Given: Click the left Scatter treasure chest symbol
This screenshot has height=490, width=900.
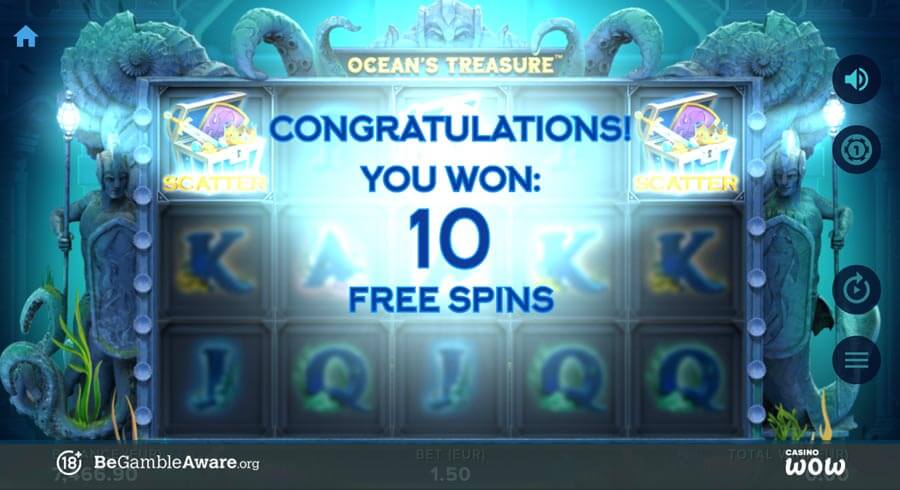Looking at the screenshot, I should pyautogui.click(x=215, y=142).
